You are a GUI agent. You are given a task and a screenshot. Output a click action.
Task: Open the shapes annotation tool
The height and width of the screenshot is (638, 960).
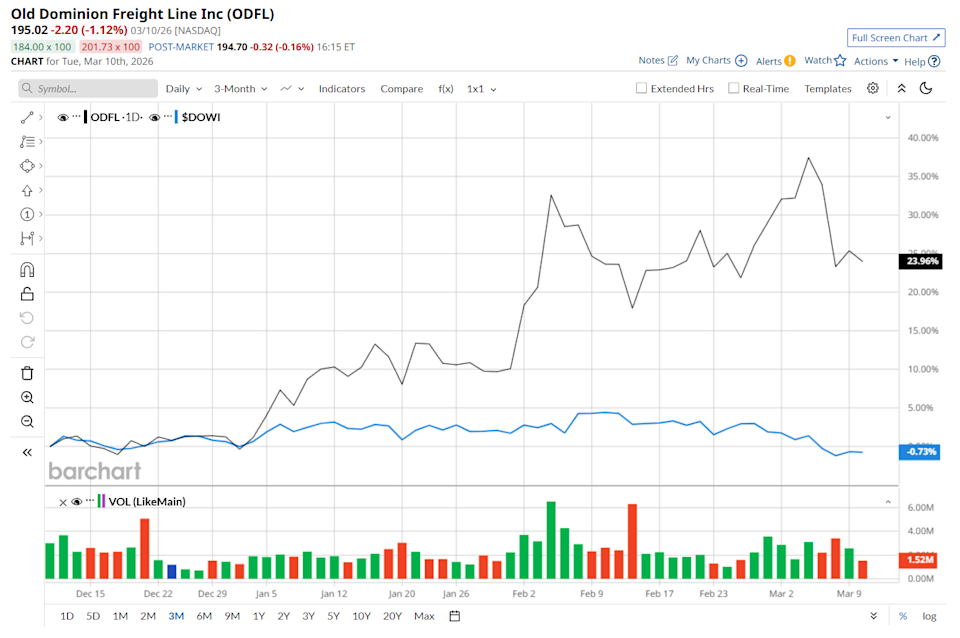click(x=27, y=166)
